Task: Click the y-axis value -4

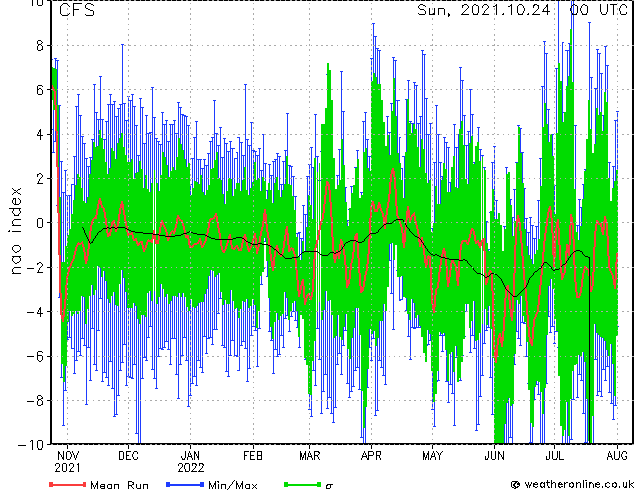Action: click(x=35, y=312)
